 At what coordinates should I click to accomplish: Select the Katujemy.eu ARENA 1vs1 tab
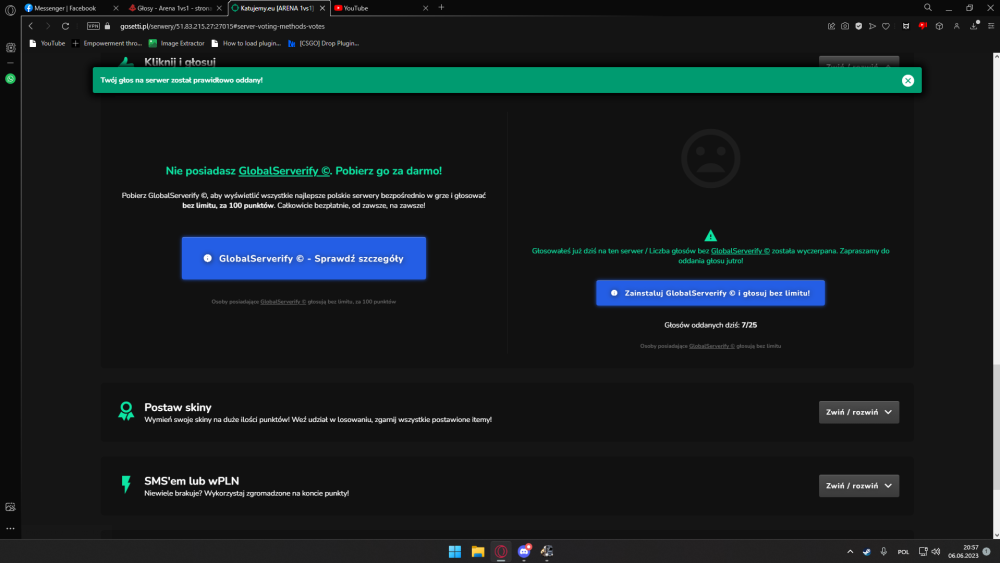[x=277, y=8]
